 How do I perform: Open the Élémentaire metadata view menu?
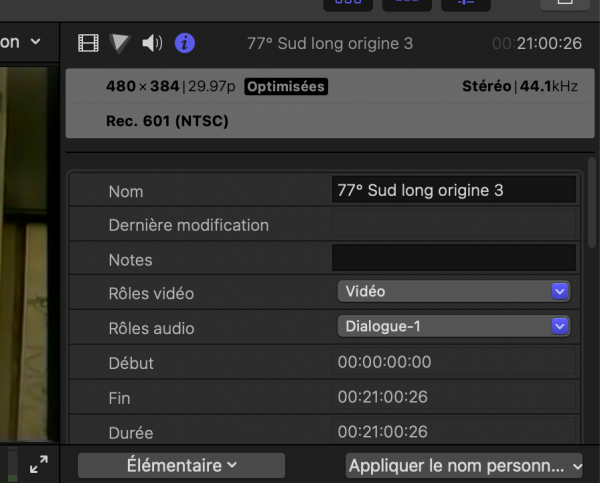coord(181,465)
